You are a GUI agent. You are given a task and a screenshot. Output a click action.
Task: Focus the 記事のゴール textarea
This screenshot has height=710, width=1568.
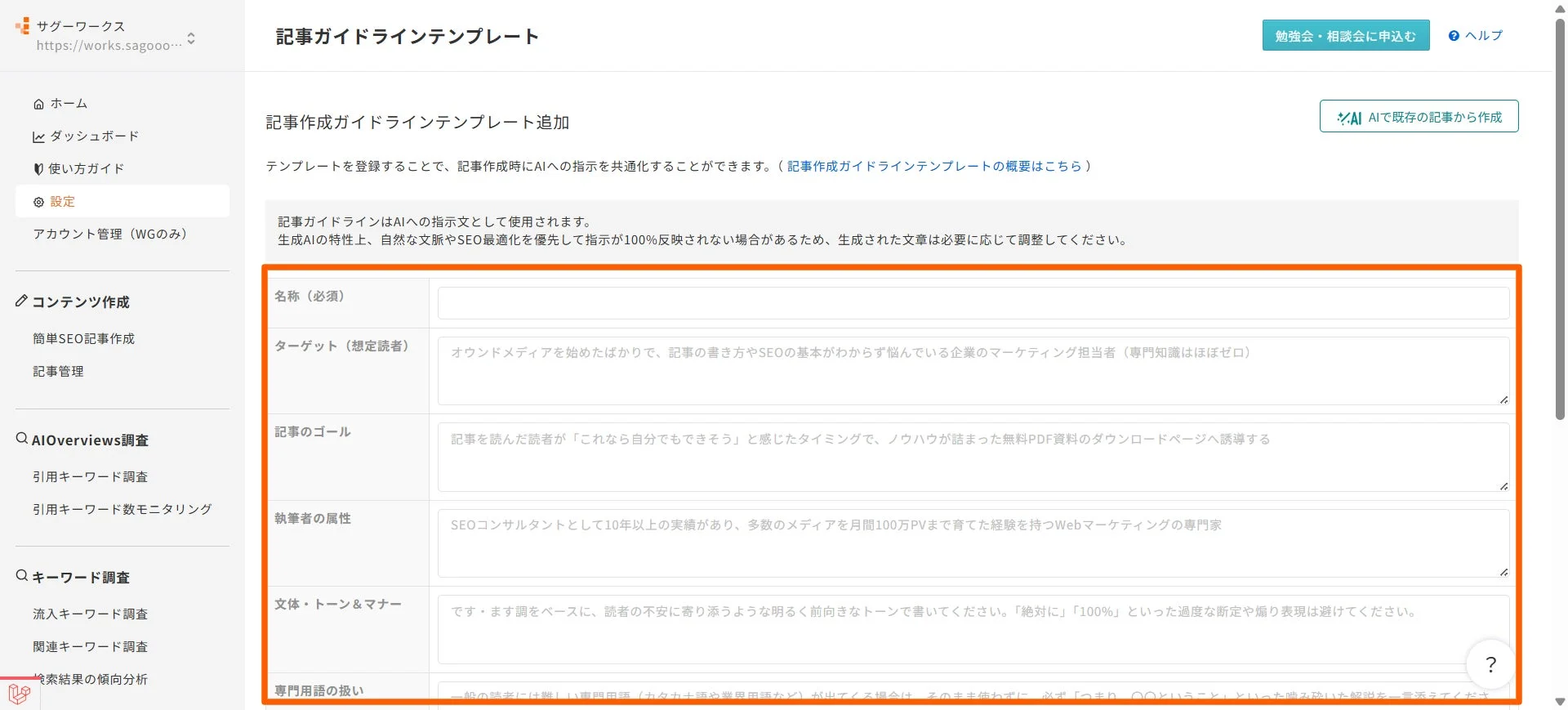coord(973,458)
